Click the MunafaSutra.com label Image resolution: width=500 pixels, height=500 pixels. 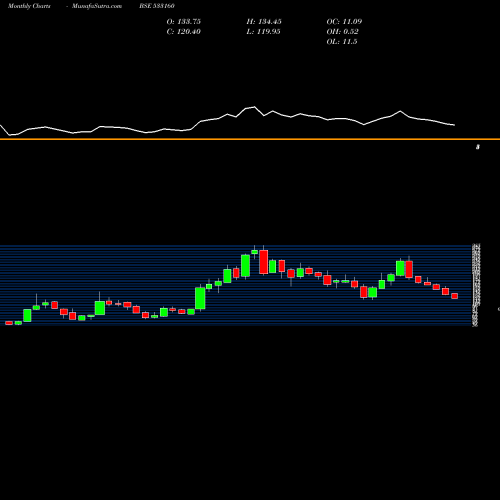coord(97,6)
